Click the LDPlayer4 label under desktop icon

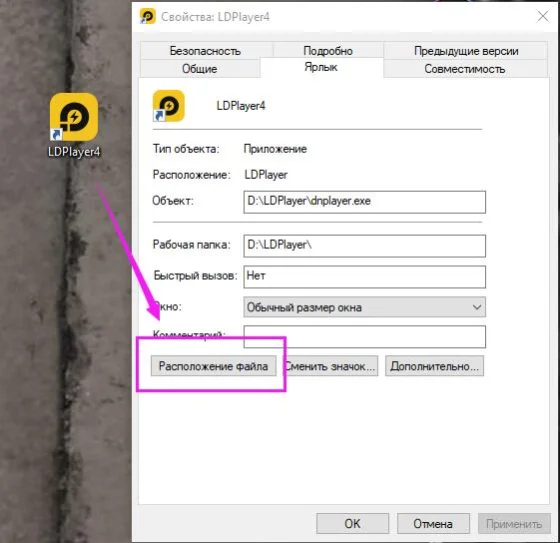pos(74,152)
